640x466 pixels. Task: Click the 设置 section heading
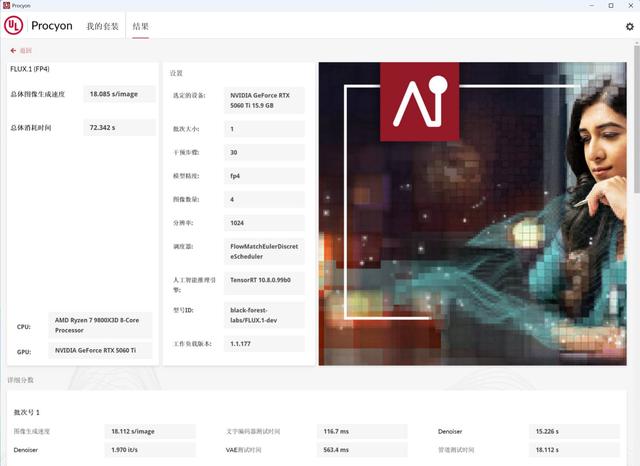(x=176, y=73)
